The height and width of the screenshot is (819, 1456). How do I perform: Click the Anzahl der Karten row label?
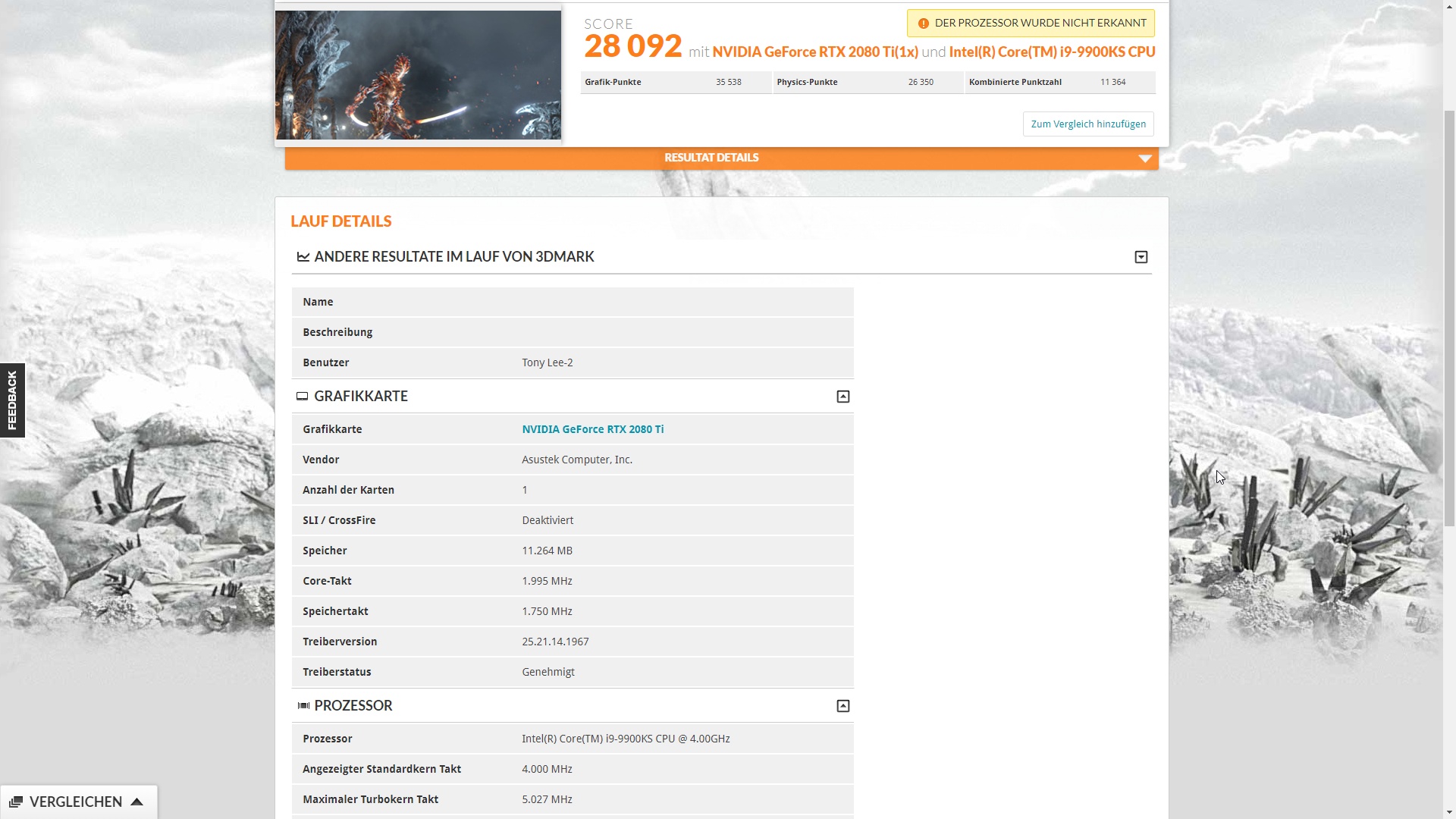click(x=348, y=490)
